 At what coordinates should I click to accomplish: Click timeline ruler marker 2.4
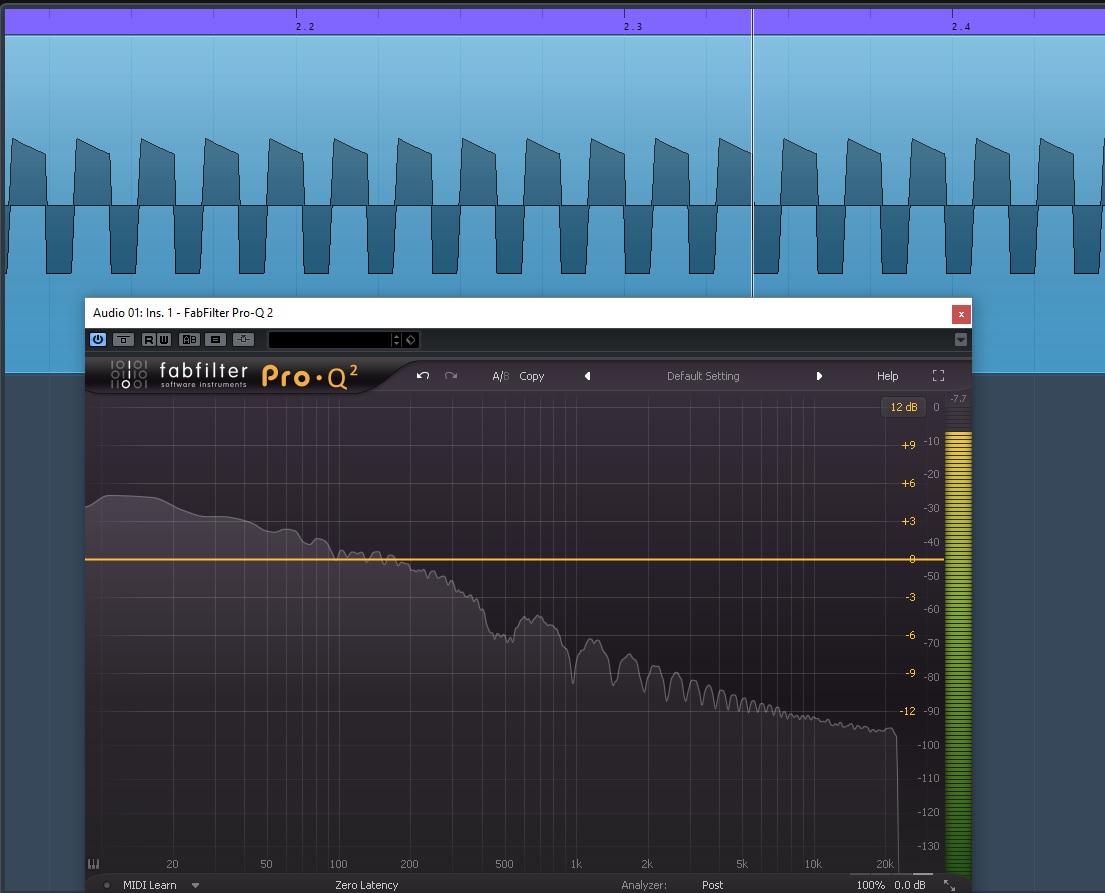coord(961,26)
